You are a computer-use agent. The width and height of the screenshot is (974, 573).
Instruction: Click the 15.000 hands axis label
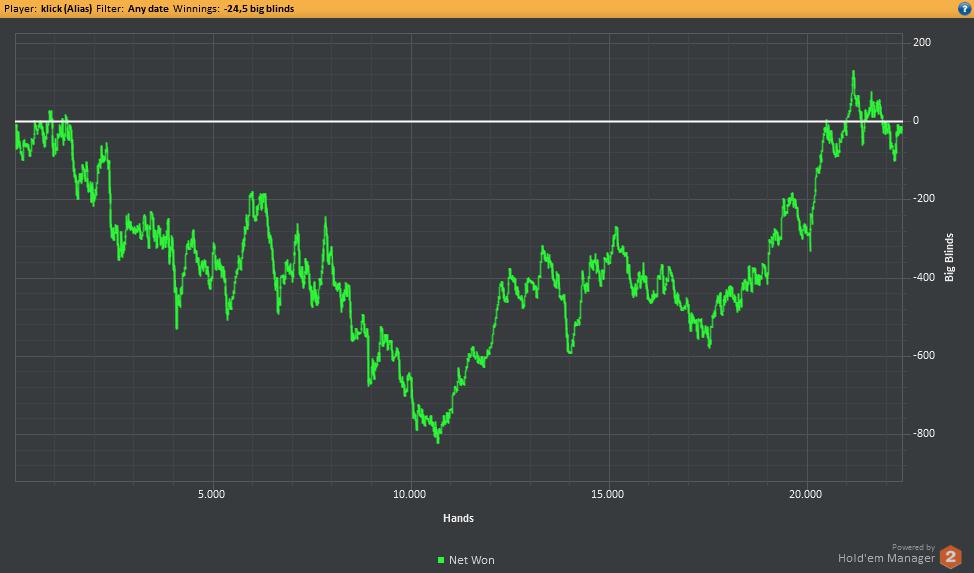(x=608, y=494)
